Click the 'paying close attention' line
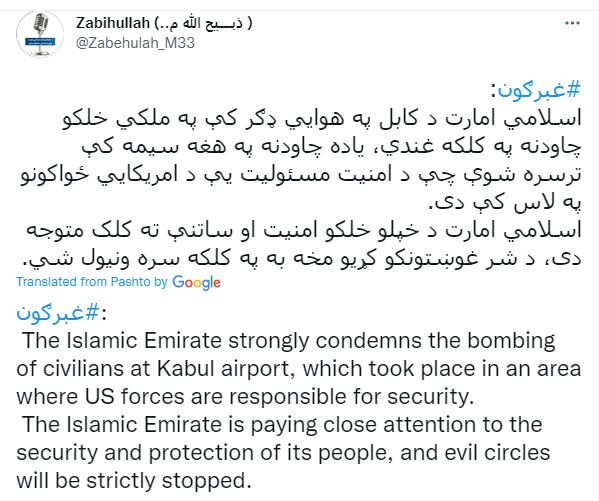The width and height of the screenshot is (599, 501). click(x=282, y=425)
